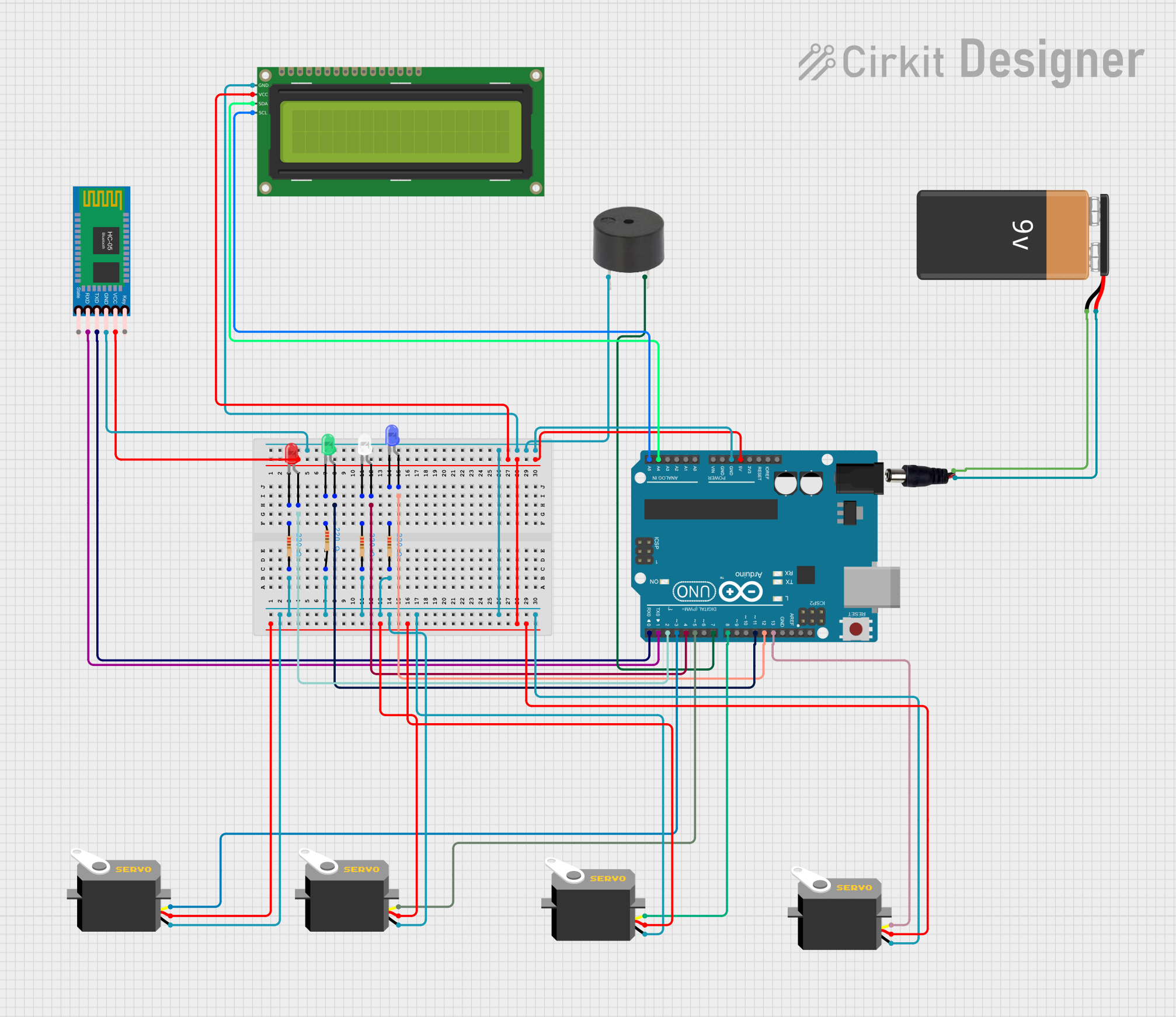
Task: Click the Arduino silver USB port
Action: (x=872, y=586)
